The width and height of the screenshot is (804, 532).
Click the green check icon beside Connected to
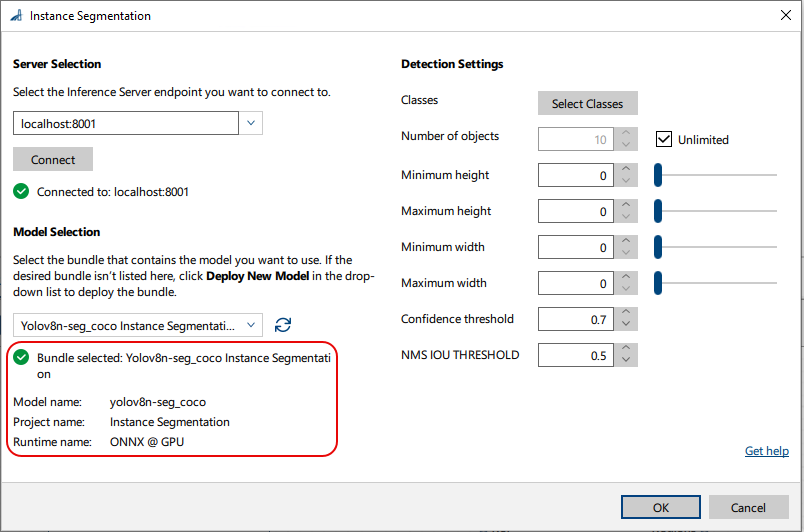[x=21, y=192]
